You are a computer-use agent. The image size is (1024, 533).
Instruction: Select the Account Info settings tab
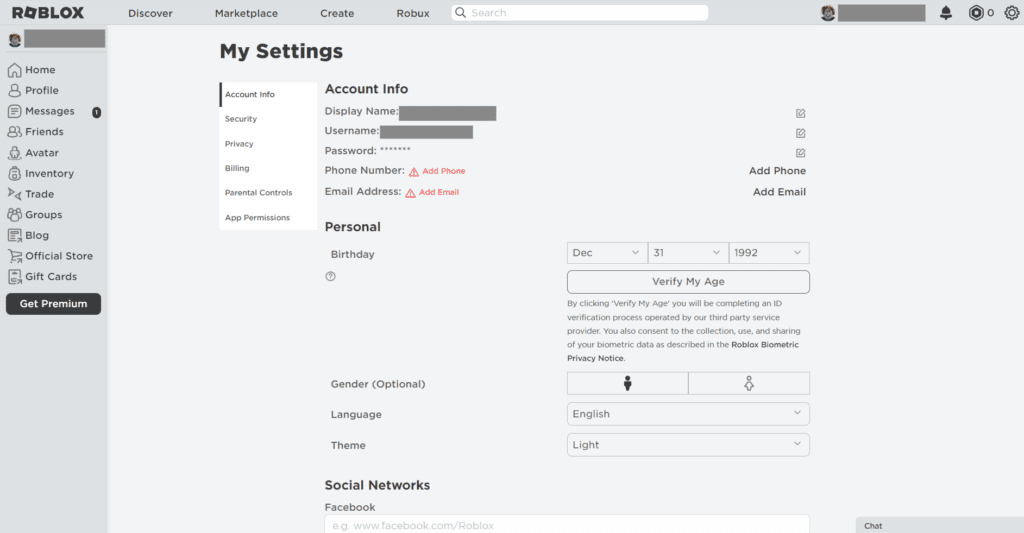click(x=268, y=95)
